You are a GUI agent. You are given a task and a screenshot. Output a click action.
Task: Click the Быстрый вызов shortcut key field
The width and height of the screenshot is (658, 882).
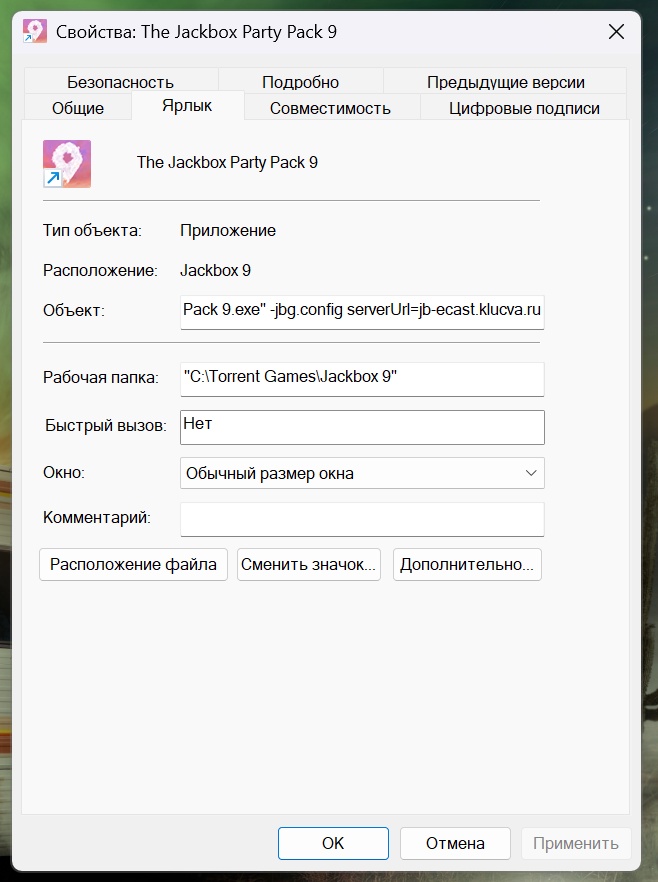[x=362, y=426]
